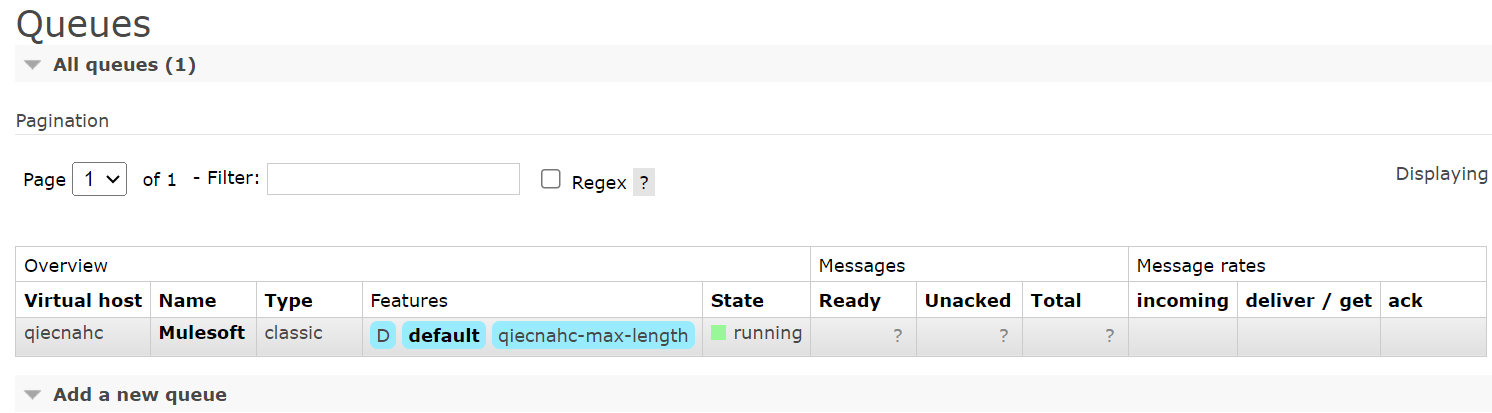Enable the Regex checkbox
This screenshot has height=413, width=1492.
coord(550,179)
